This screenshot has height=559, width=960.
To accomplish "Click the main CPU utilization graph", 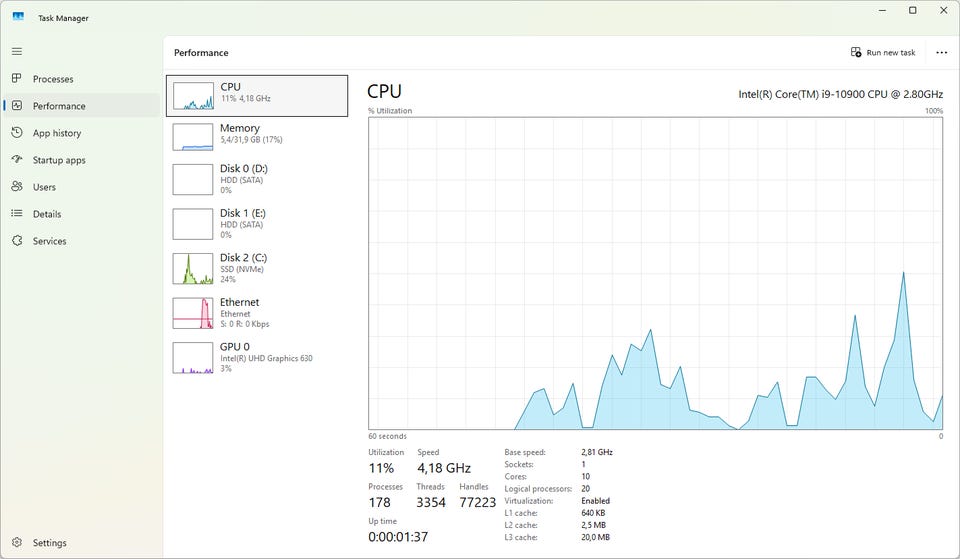I will (x=655, y=273).
